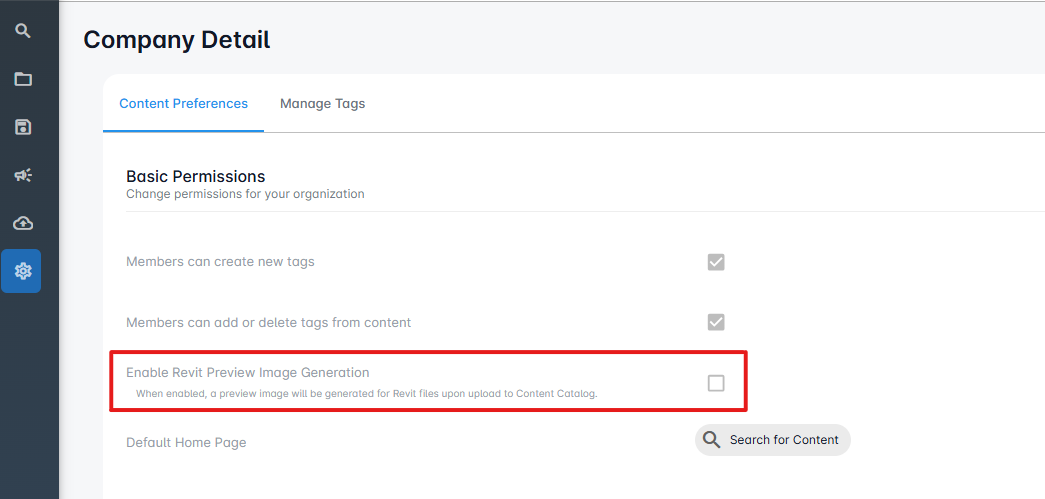The width and height of the screenshot is (1045, 499).
Task: Open the megaphone announcements icon
Action: (23, 175)
